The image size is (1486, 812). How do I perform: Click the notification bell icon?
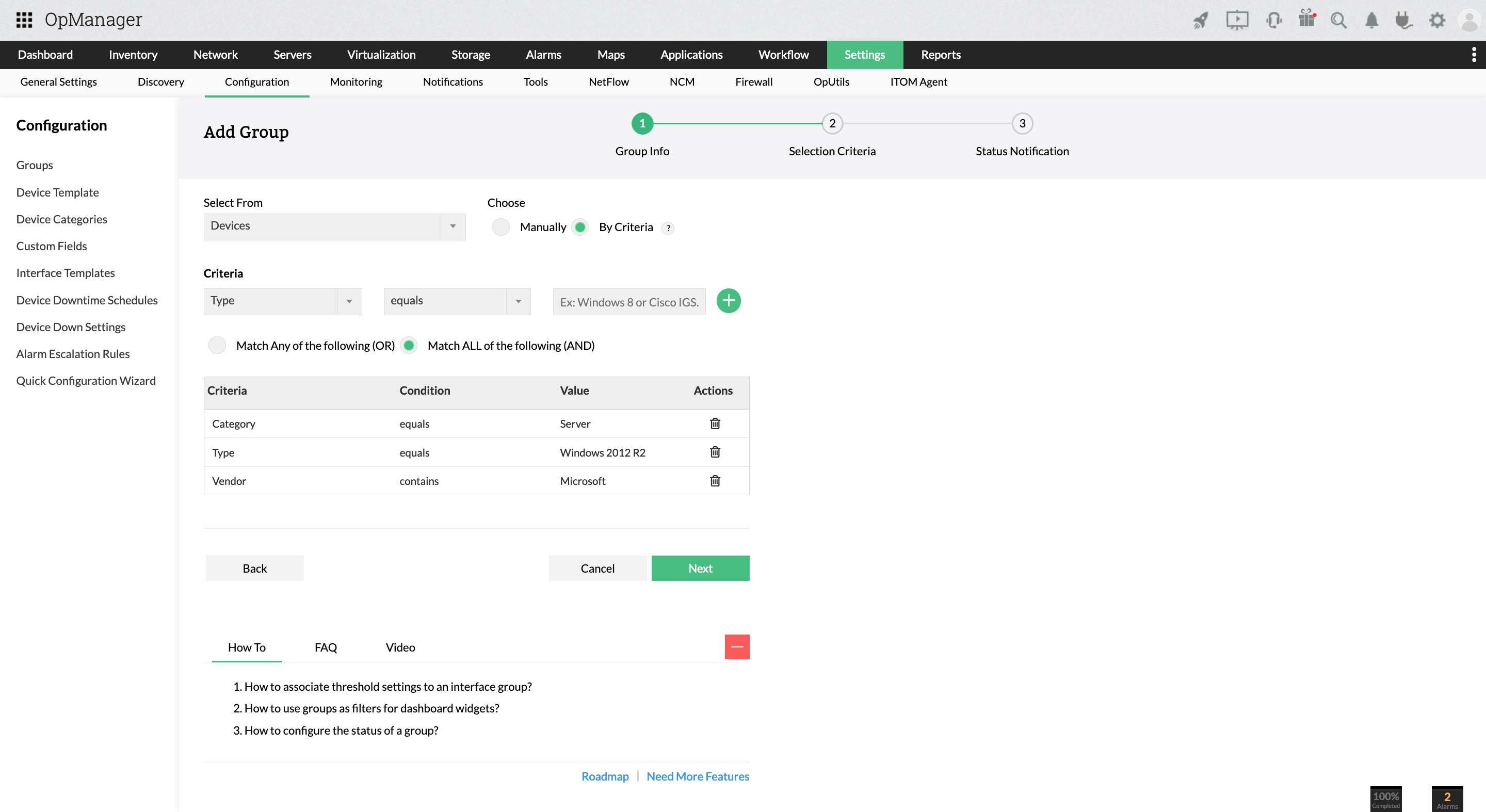point(1370,20)
